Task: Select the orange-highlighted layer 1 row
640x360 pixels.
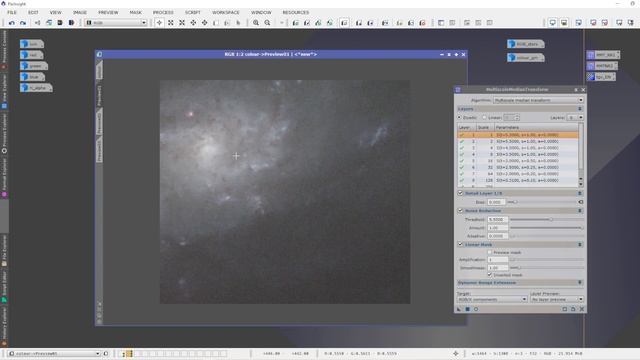Action: tap(518, 135)
